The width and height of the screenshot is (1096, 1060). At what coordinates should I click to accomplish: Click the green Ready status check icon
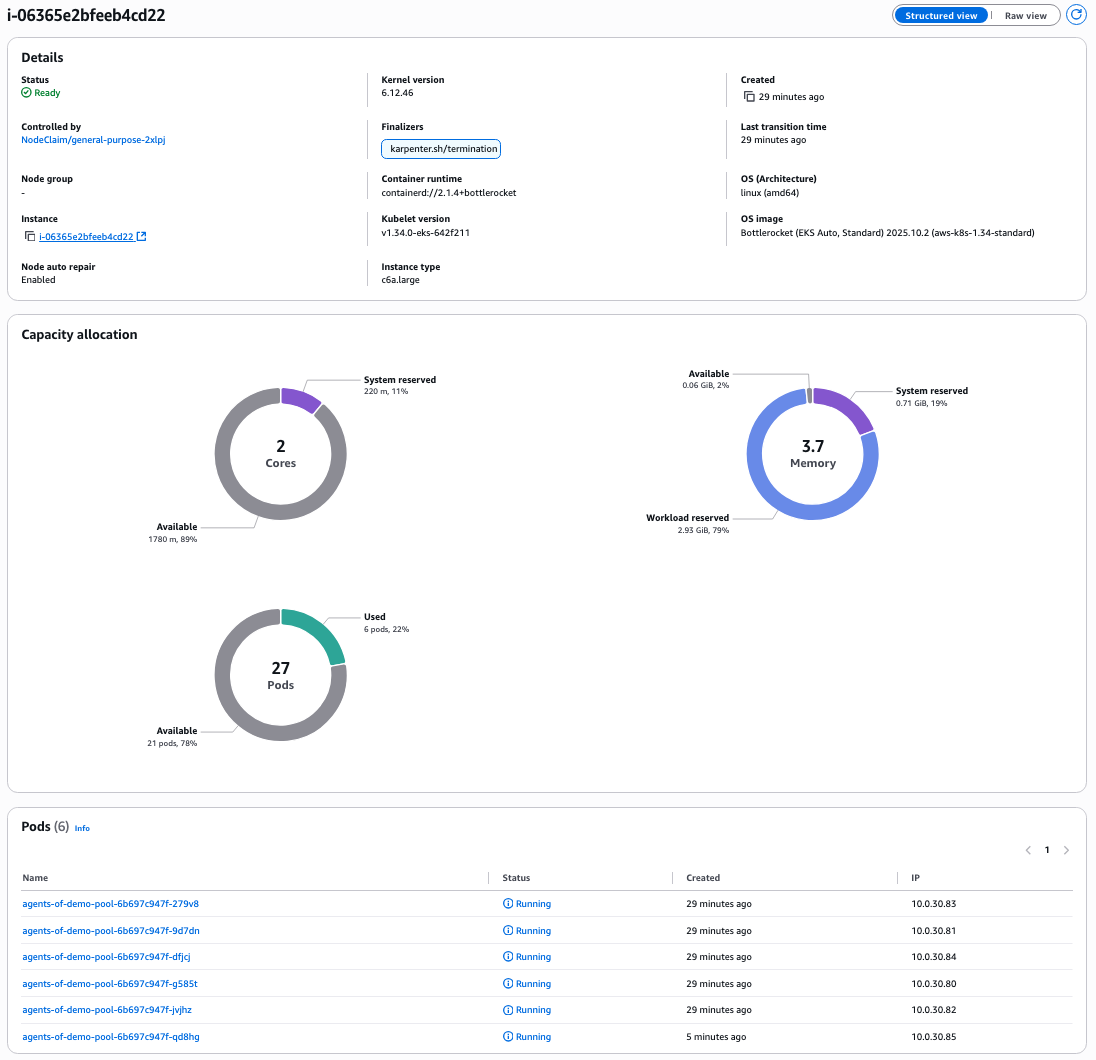pyautogui.click(x=26, y=92)
